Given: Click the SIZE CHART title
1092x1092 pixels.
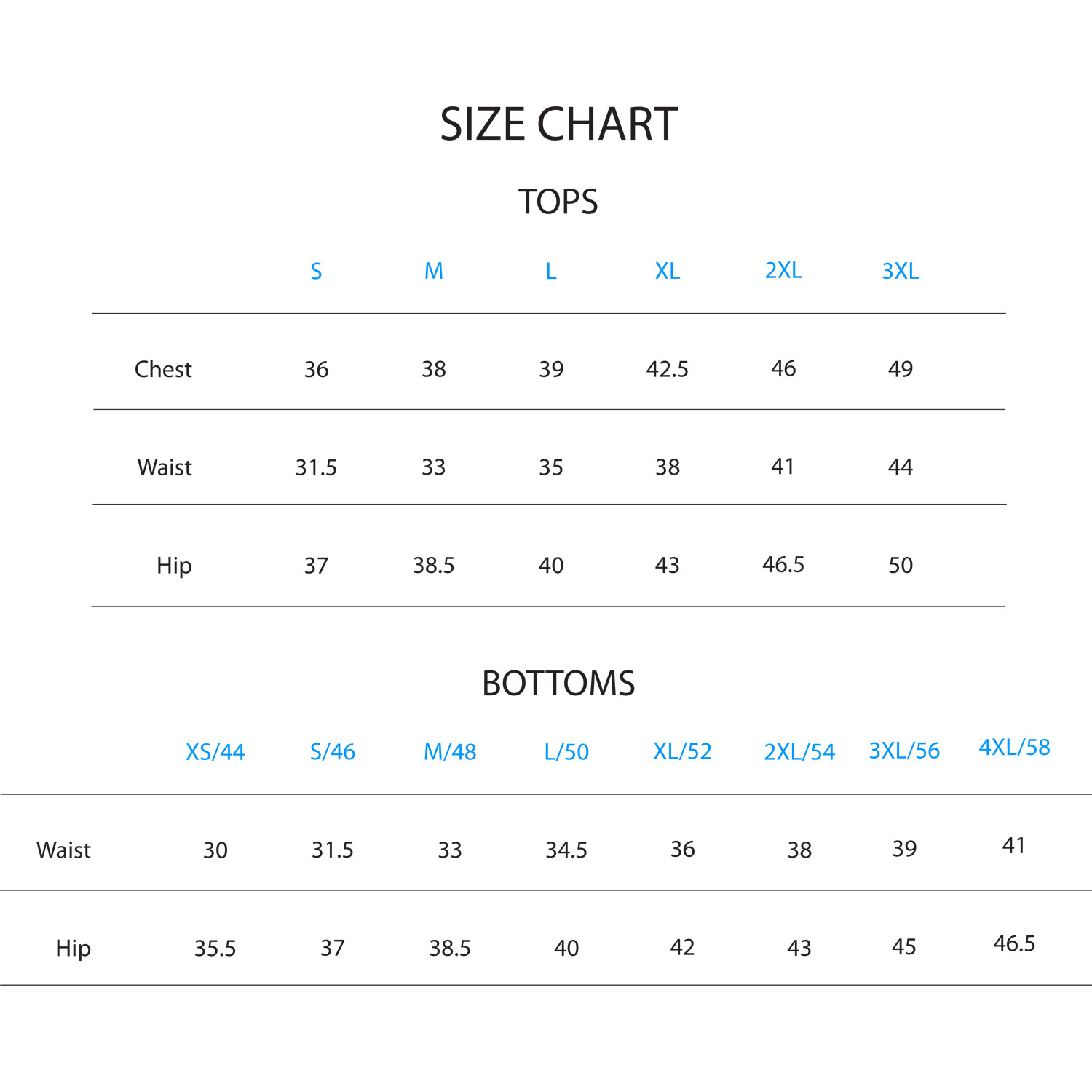Looking at the screenshot, I should pos(558,124).
